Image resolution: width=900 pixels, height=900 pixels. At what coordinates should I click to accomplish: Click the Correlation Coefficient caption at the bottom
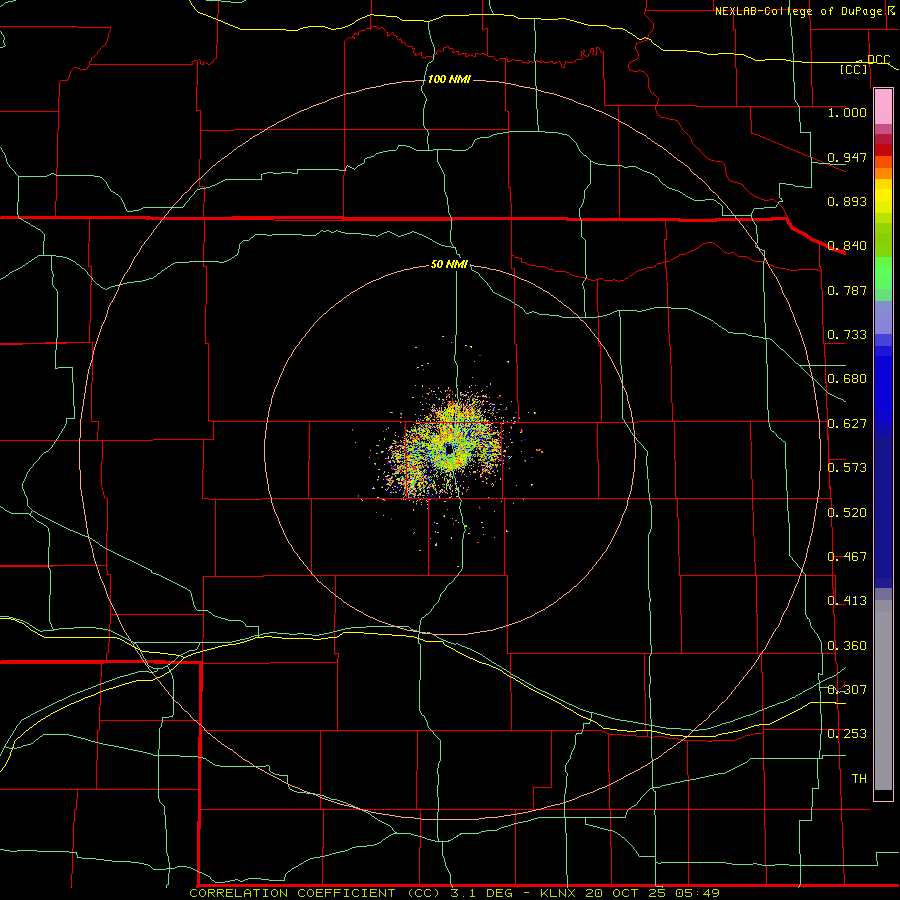click(x=316, y=893)
